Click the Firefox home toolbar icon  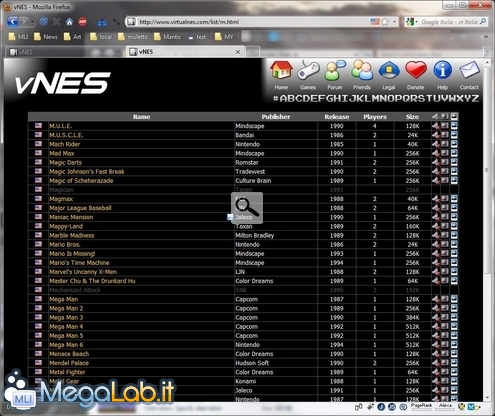pyautogui.click(x=69, y=22)
